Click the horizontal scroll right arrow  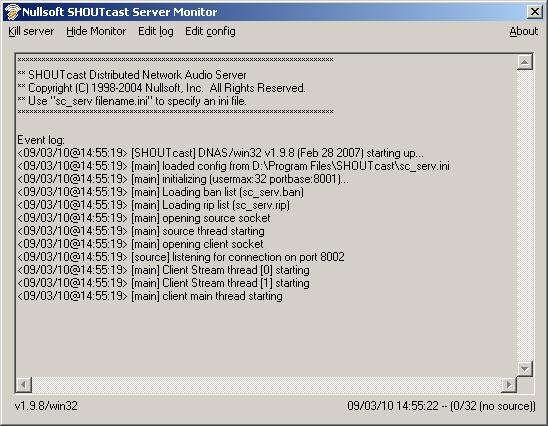[509, 385]
